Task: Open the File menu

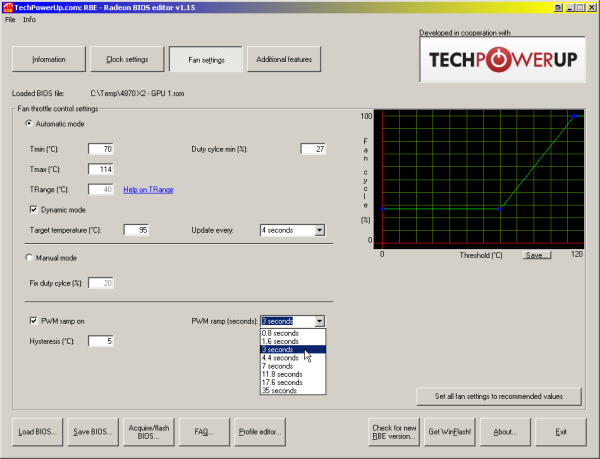Action: (10, 20)
